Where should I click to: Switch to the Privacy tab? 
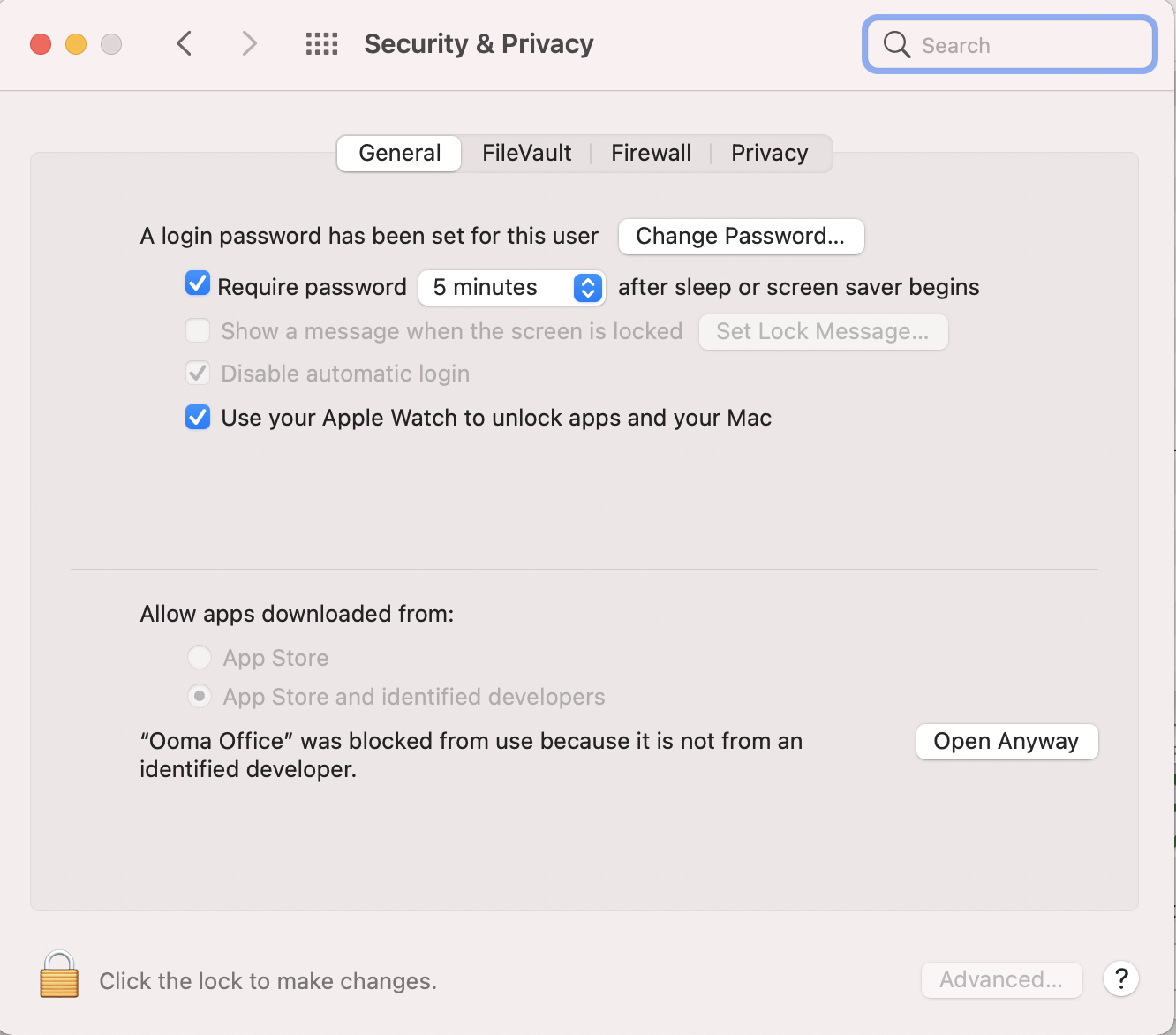click(x=769, y=153)
